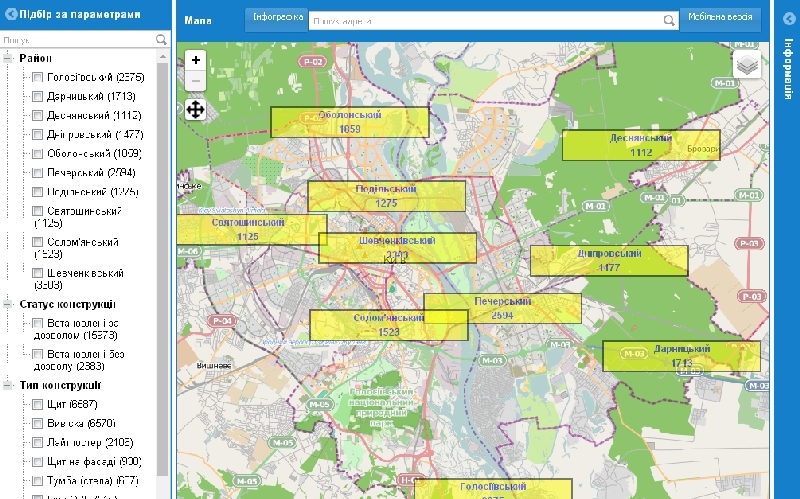Check the Лайтпостер (2108) checkbox
Screen dimensions: 800x499
(x=37, y=443)
